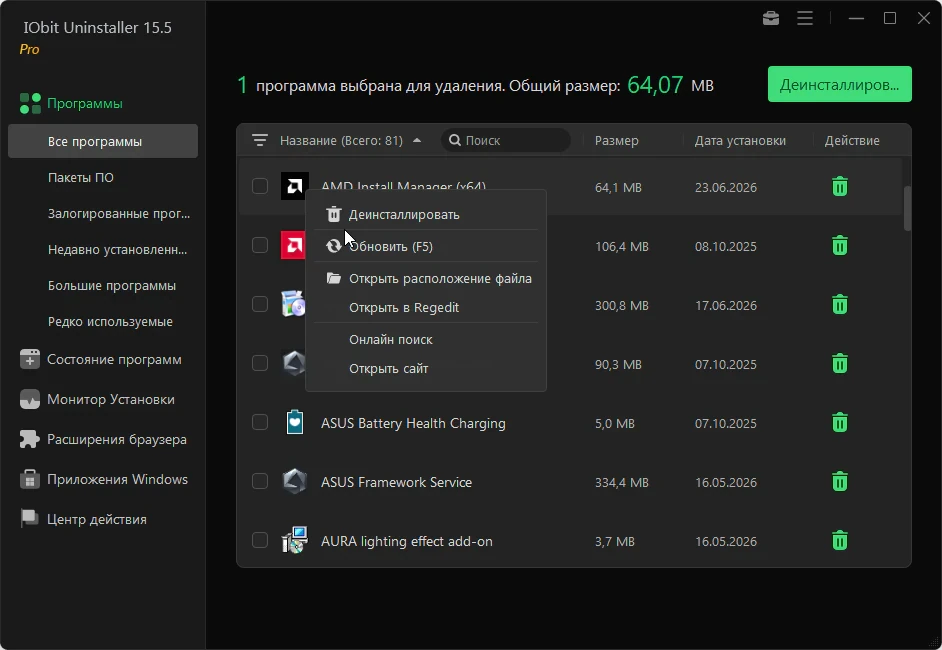The image size is (942, 650).
Task: Click trash icon for AURA lighting effect add-on
Action: (x=839, y=541)
